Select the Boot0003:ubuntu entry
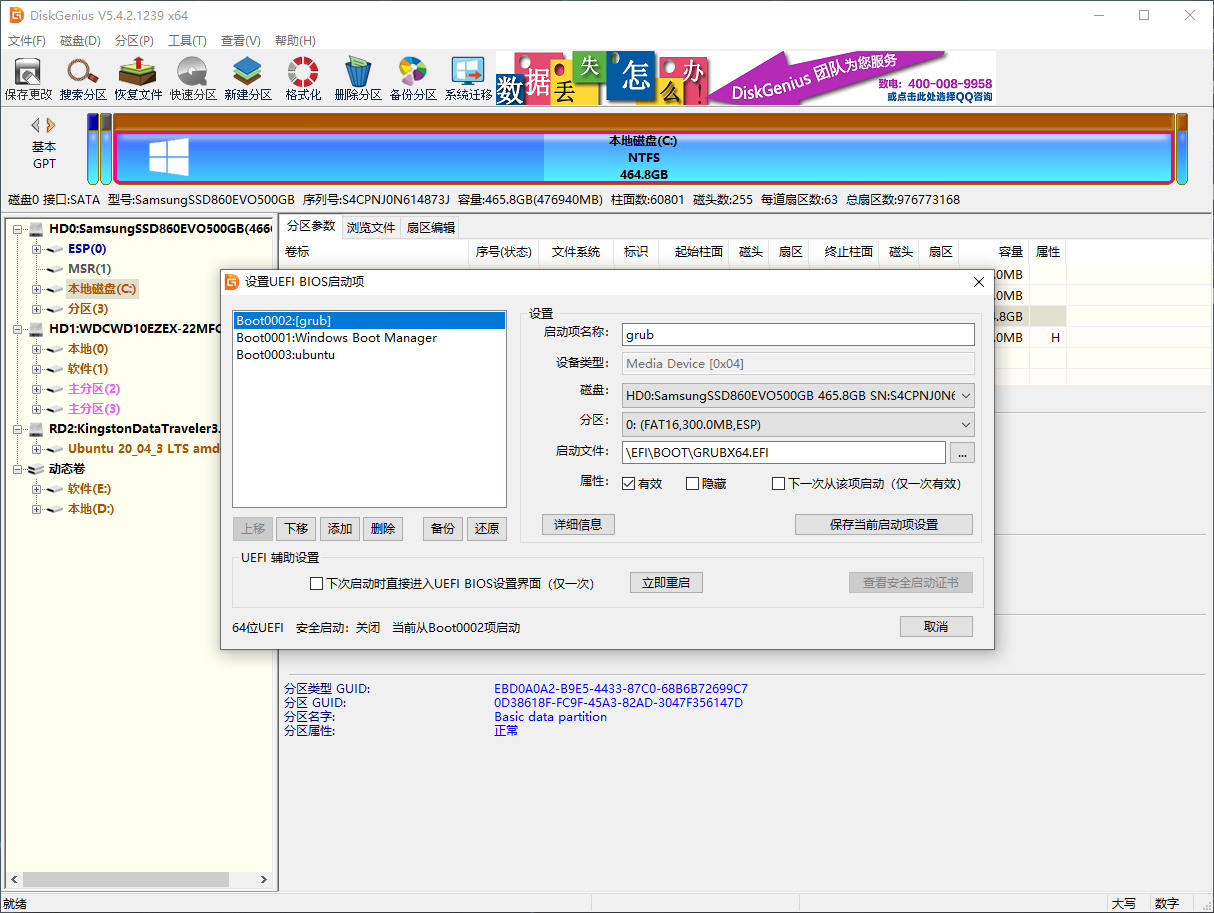Image resolution: width=1214 pixels, height=913 pixels. tap(286, 355)
